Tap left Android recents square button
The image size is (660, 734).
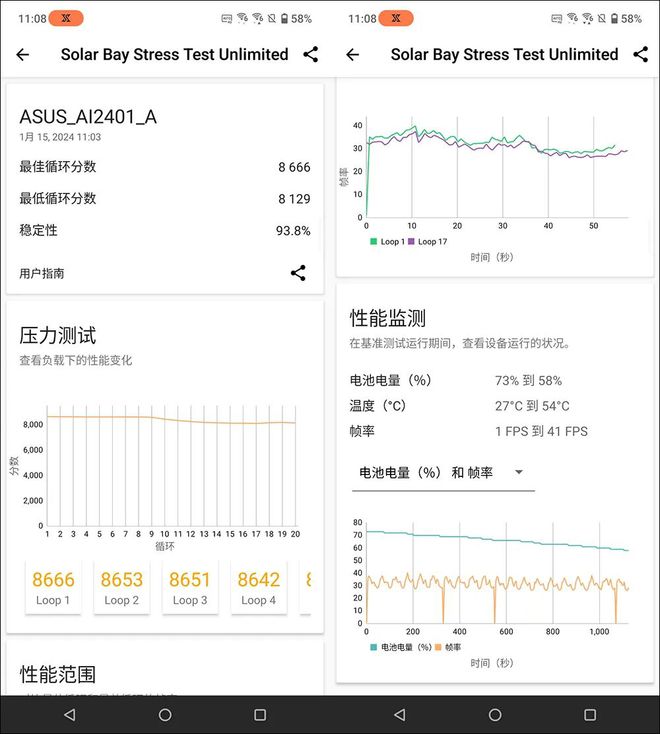point(260,714)
